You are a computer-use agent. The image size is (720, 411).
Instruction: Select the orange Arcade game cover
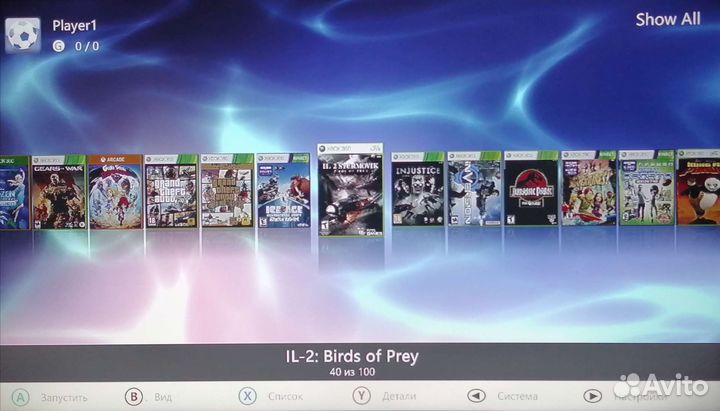click(x=115, y=191)
